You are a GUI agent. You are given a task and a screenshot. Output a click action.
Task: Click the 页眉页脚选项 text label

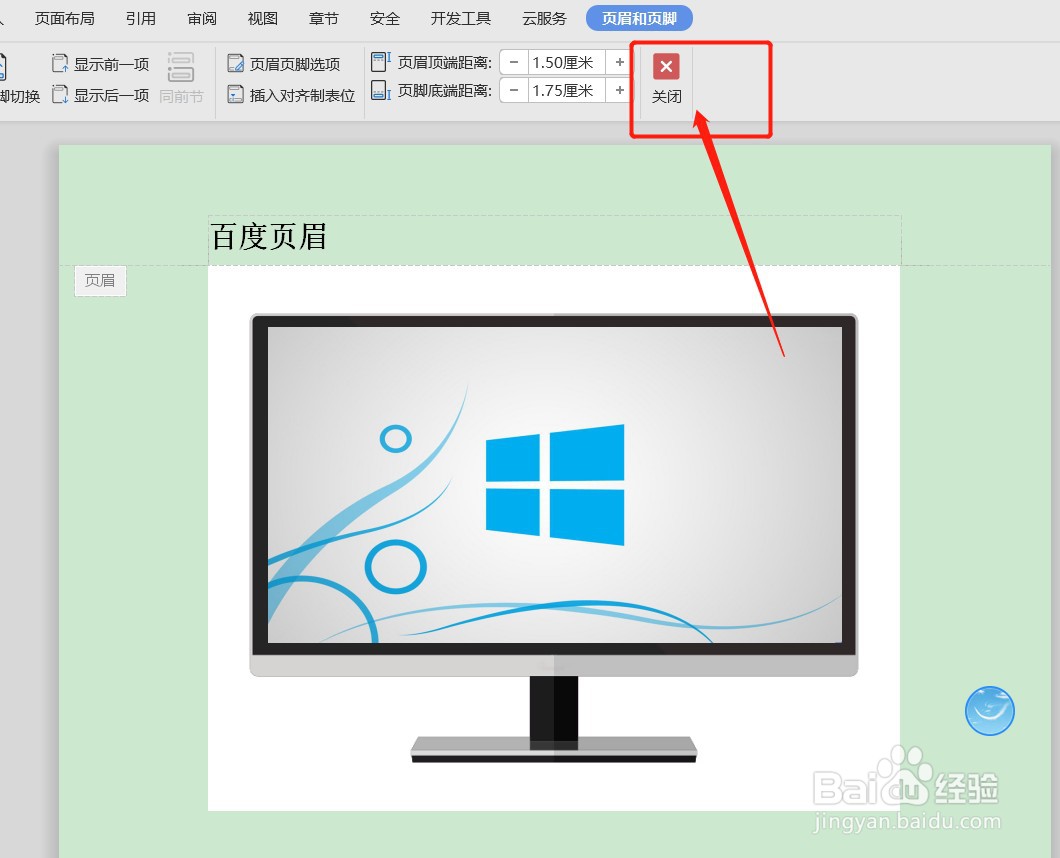coord(295,64)
